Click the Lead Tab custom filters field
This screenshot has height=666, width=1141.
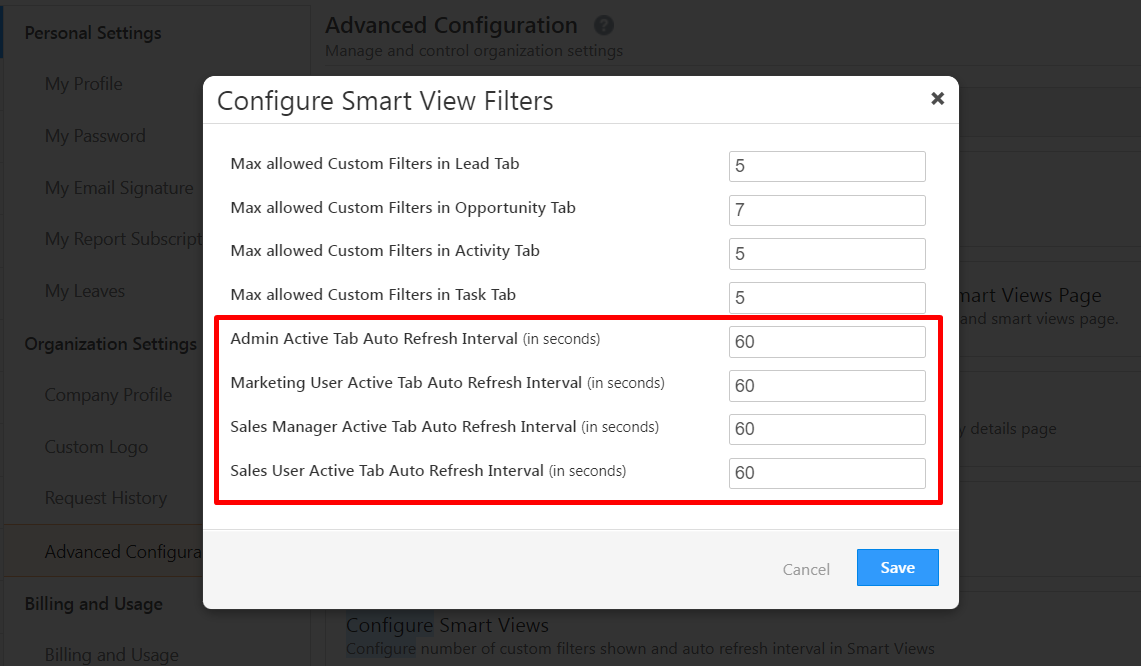(827, 166)
